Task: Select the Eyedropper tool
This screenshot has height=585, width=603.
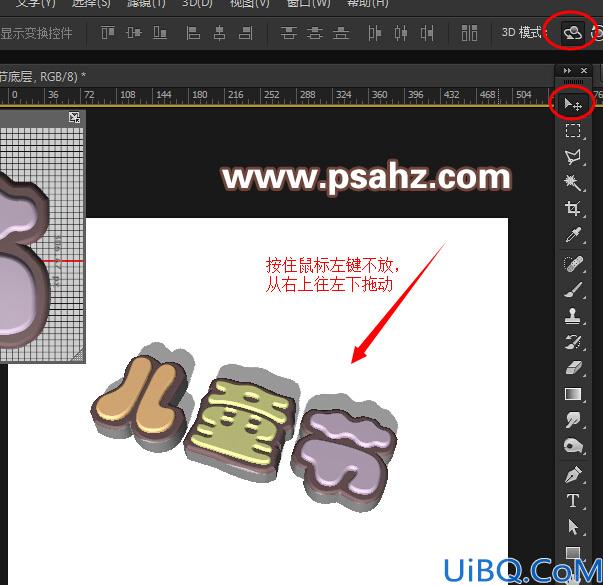Action: tap(573, 235)
